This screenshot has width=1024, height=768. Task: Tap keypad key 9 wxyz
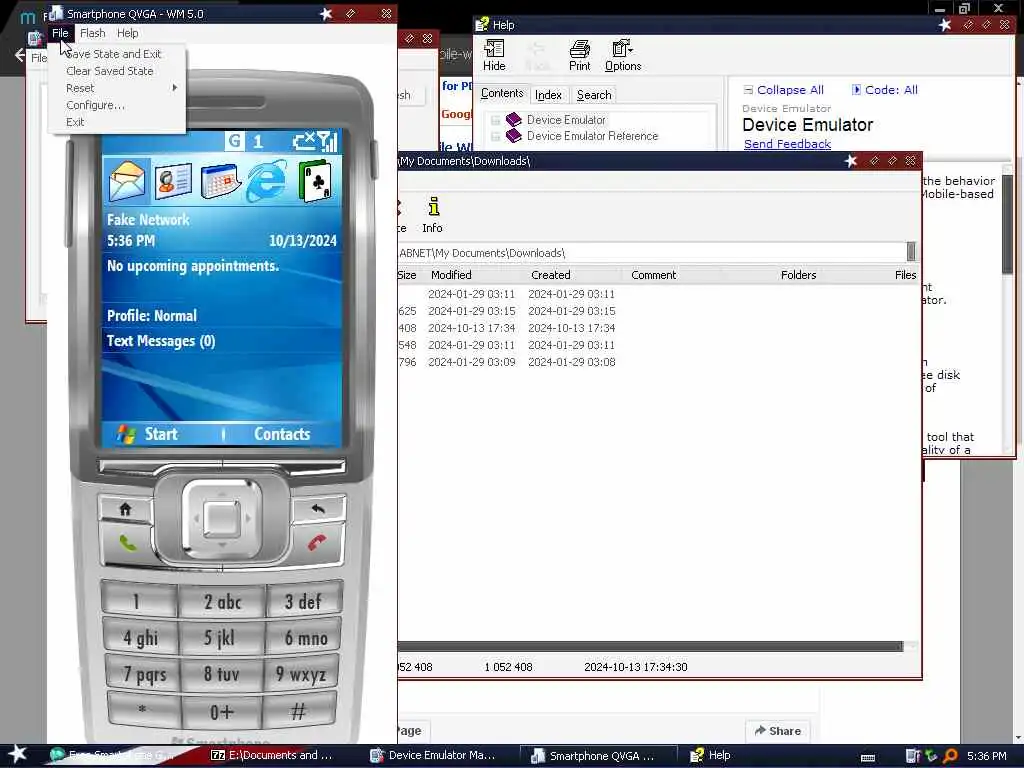pyautogui.click(x=301, y=675)
